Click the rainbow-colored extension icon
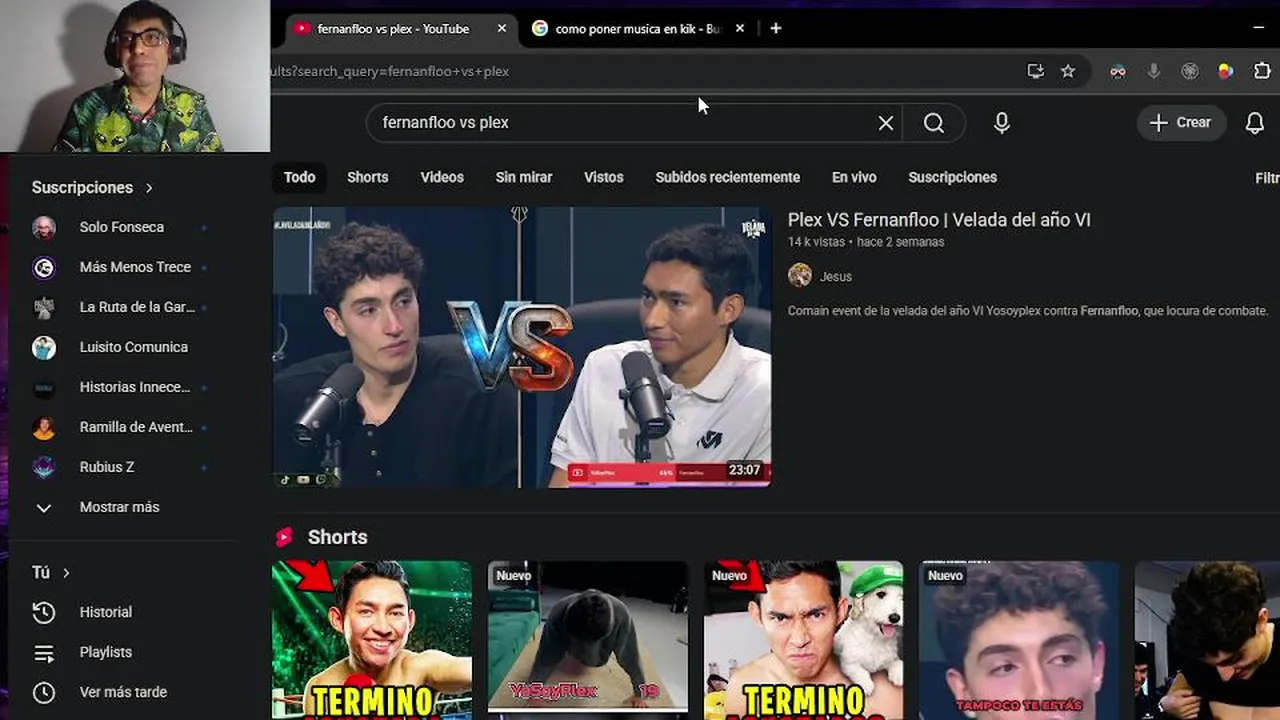Screen dimensions: 1280x720 (x=1225, y=71)
